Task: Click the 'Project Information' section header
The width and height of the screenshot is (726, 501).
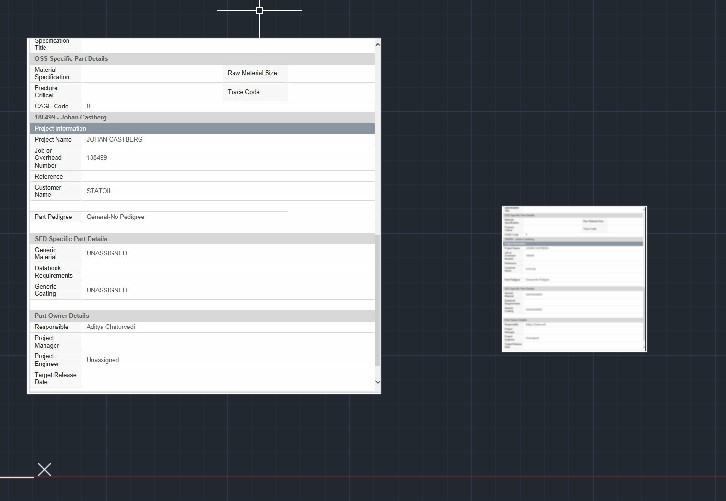Action: (202, 129)
